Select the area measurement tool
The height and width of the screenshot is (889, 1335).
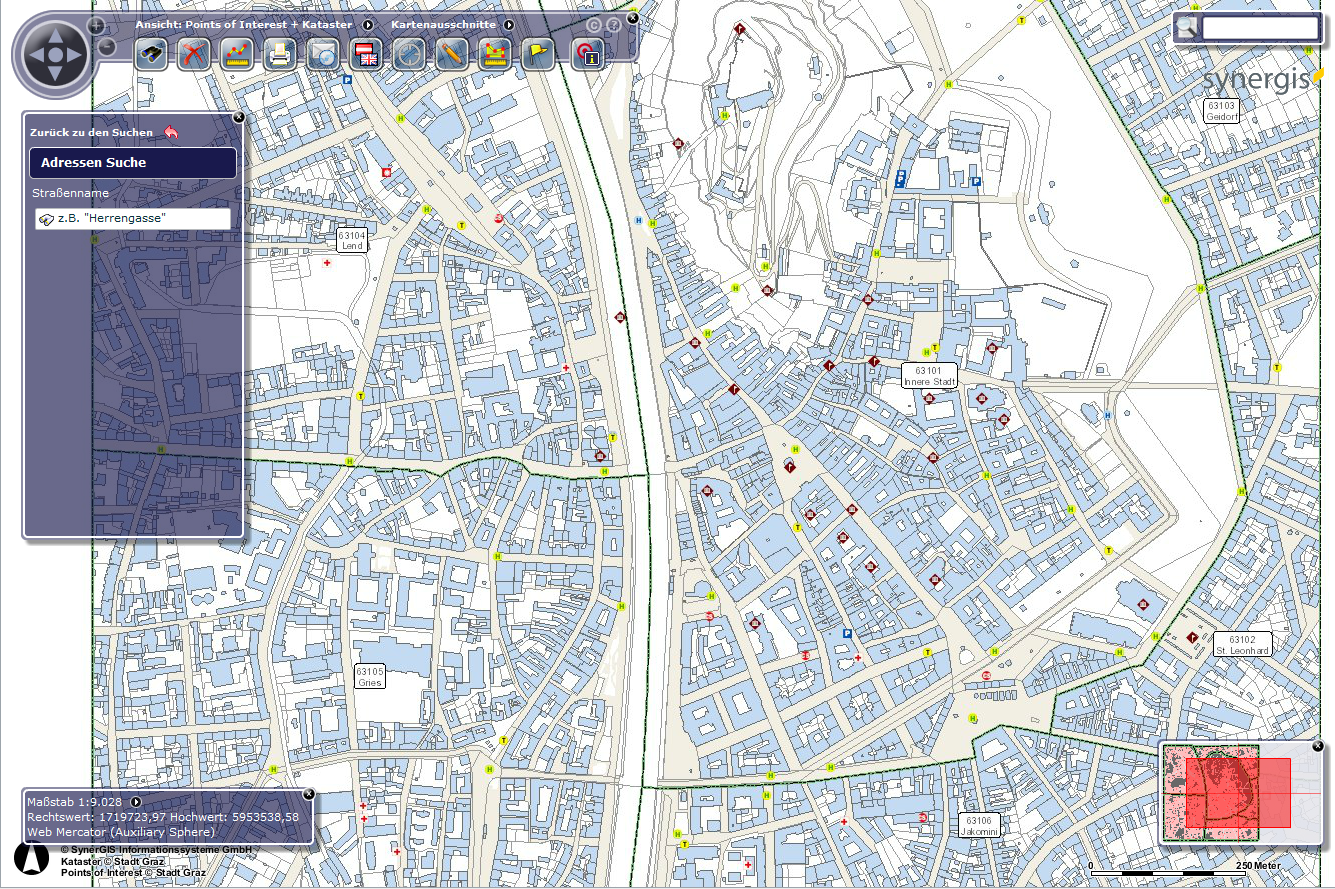(495, 55)
